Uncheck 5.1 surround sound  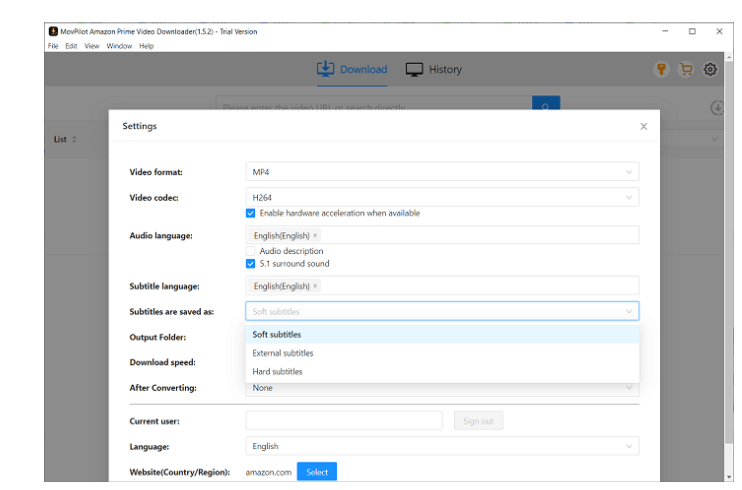[251, 264]
